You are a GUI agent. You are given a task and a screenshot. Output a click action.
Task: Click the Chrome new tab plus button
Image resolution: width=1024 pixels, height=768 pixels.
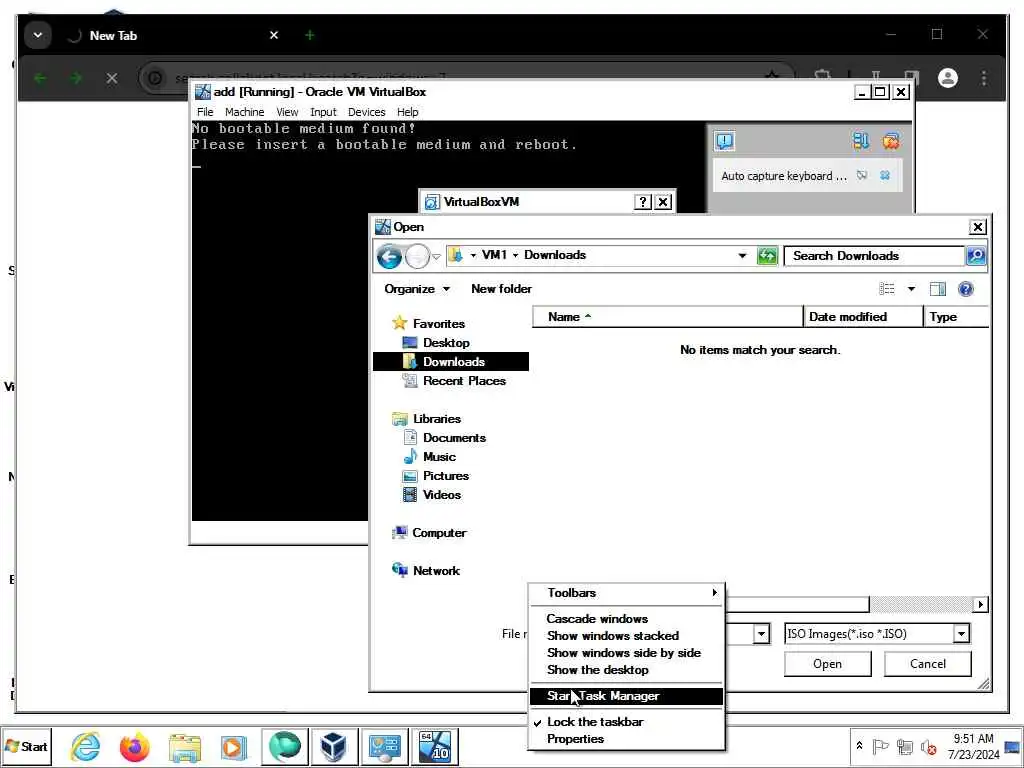310,35
